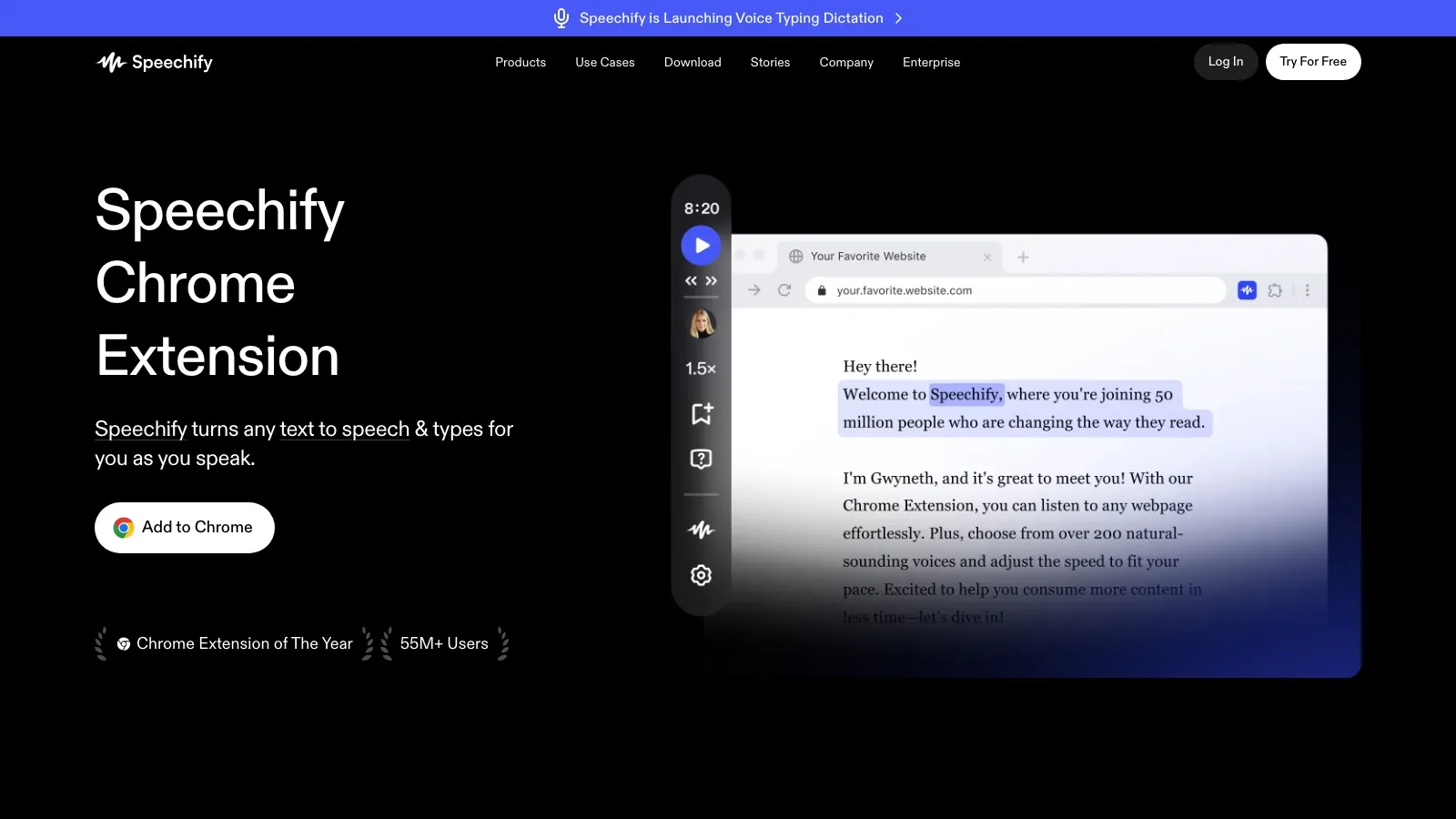Click the text to speech link
Screen dimensions: 1456x819
(x=344, y=429)
